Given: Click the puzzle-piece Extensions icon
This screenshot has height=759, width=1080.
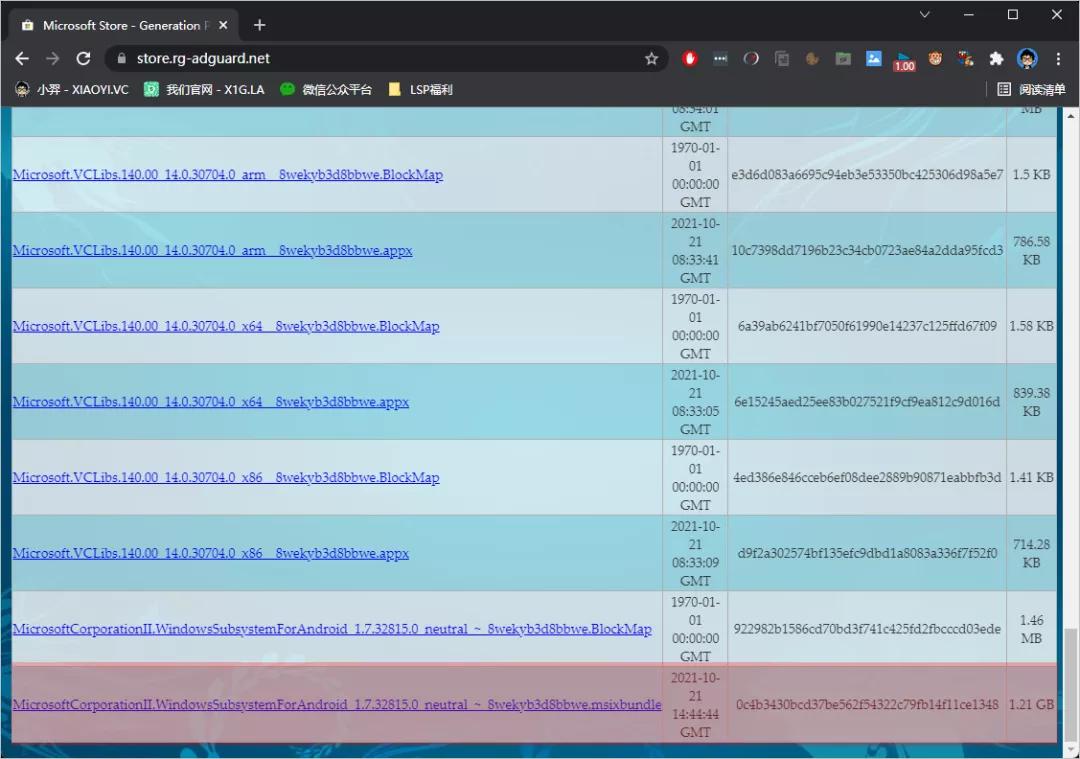Looking at the screenshot, I should tap(996, 58).
